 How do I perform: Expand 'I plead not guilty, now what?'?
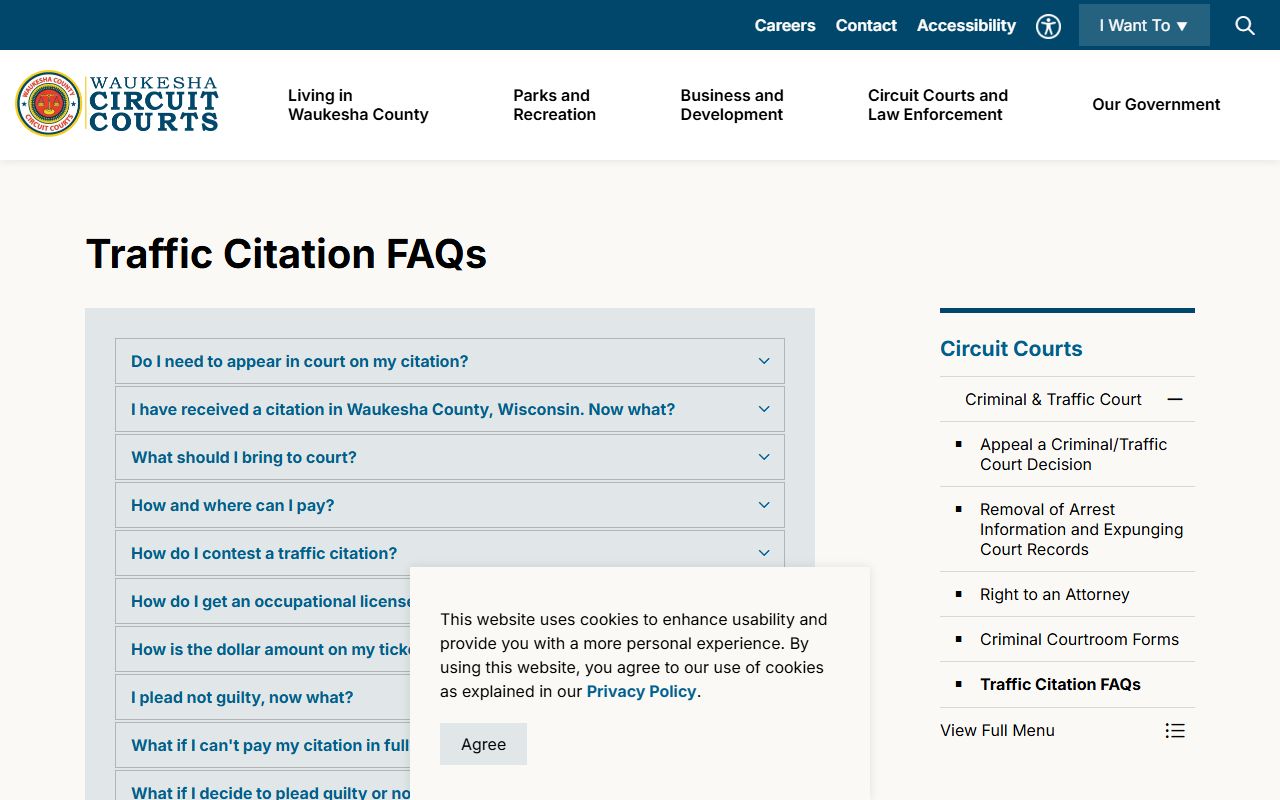coord(263,697)
